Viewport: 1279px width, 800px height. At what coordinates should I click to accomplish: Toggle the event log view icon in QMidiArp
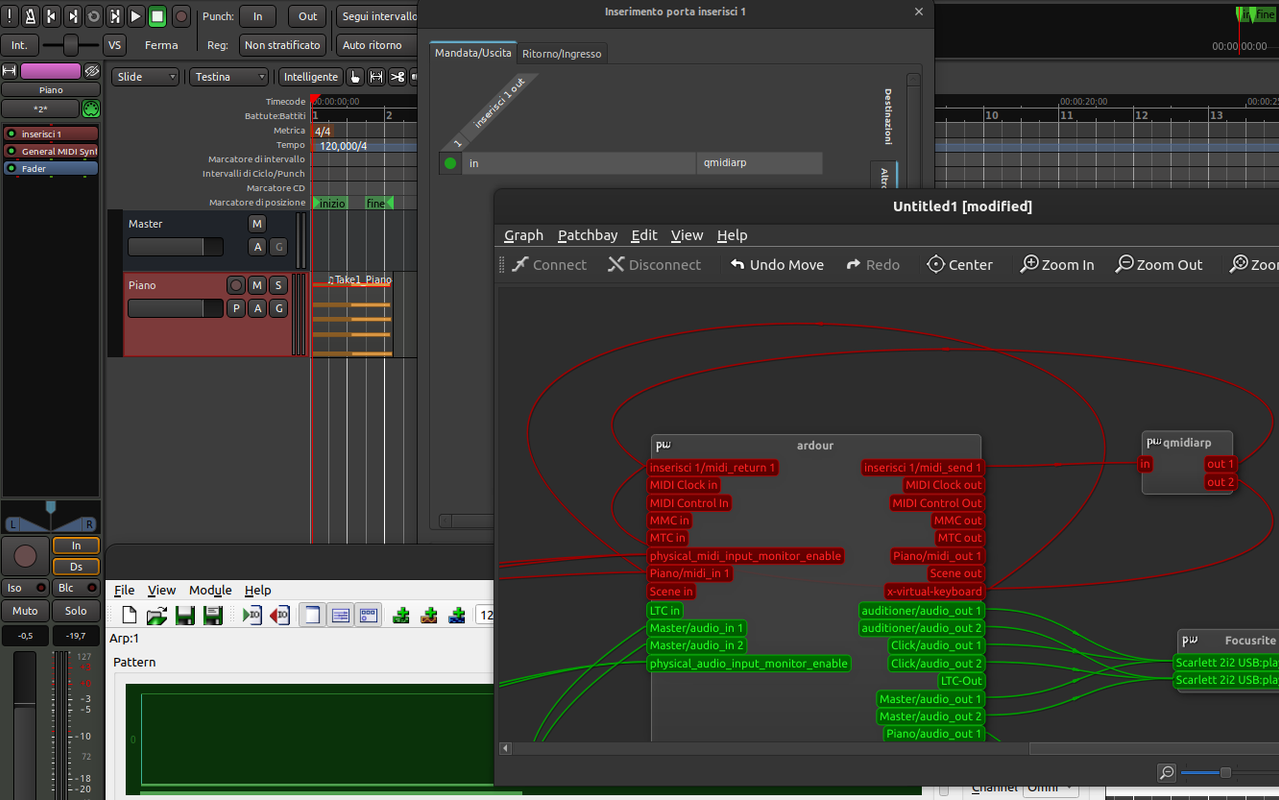pyautogui.click(x=312, y=615)
